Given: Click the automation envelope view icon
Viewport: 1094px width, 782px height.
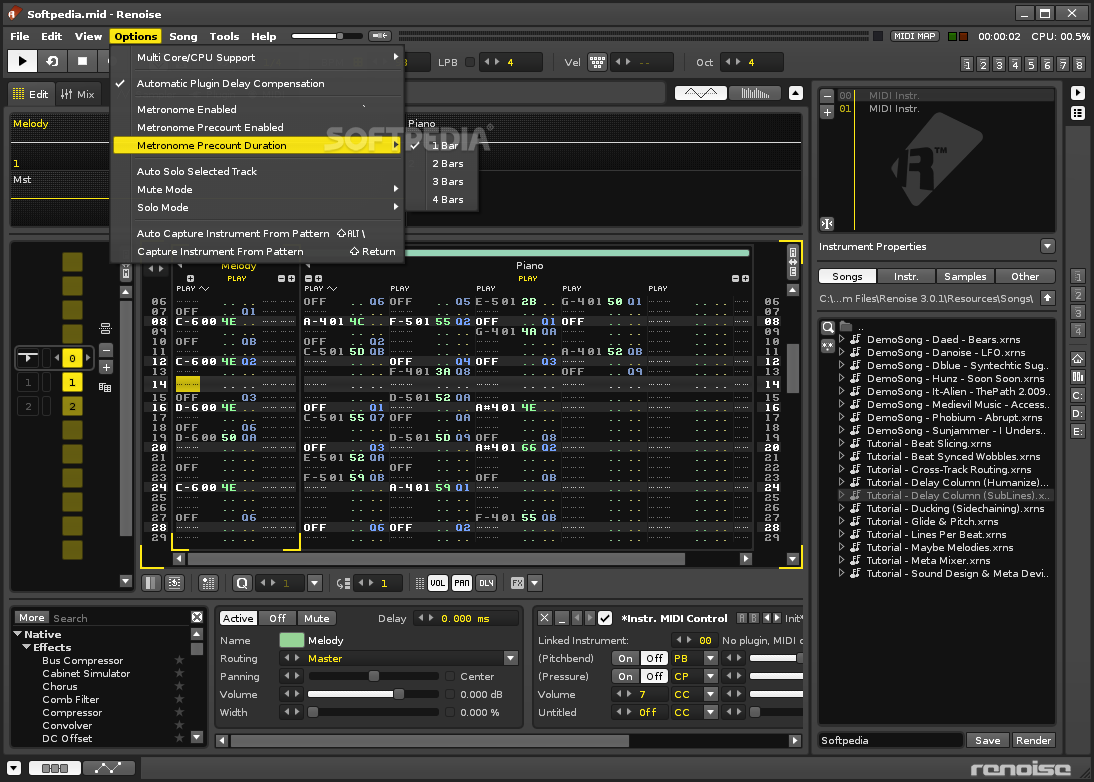Looking at the screenshot, I should 108,768.
